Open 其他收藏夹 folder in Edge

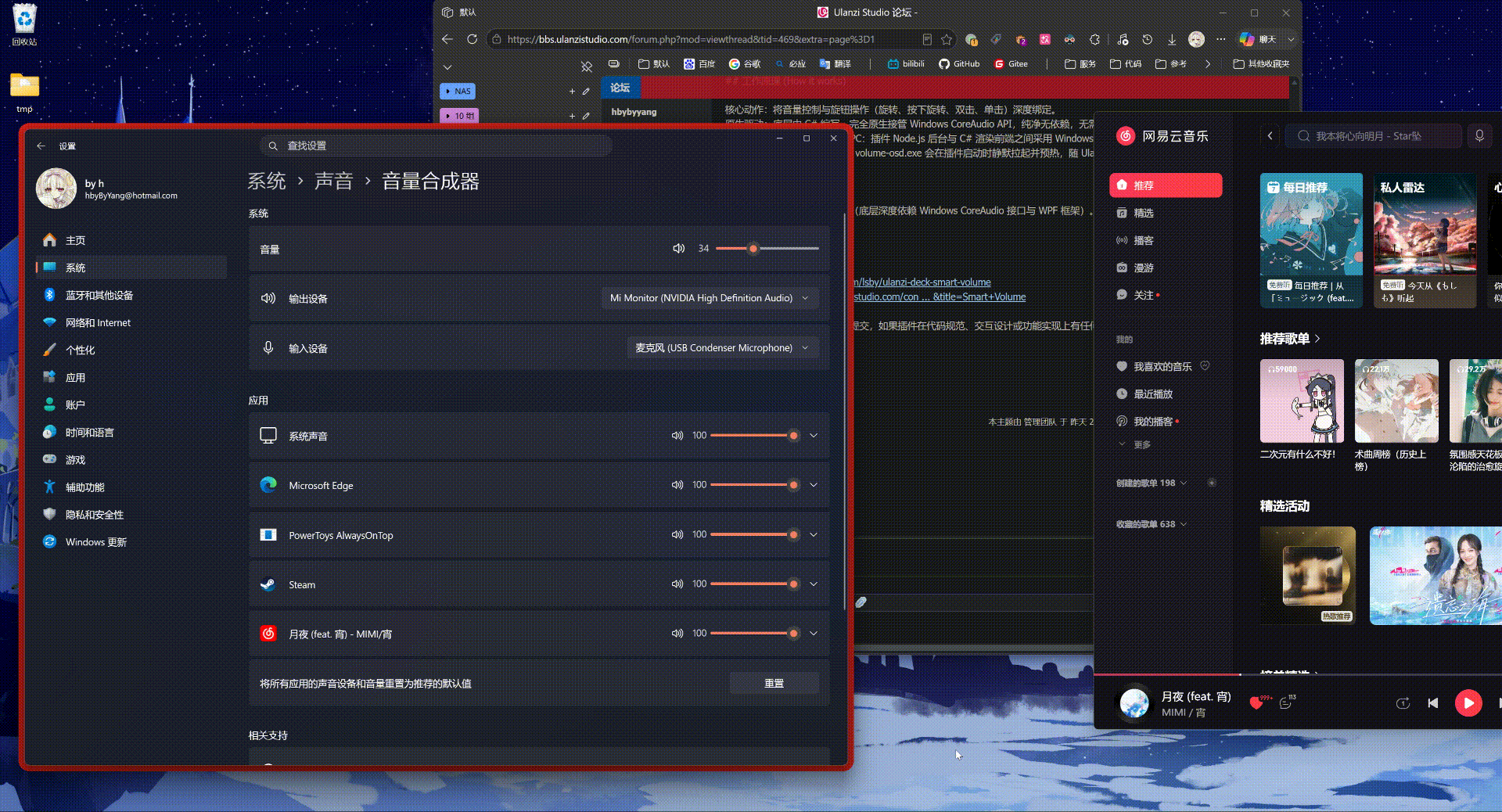click(x=1261, y=64)
